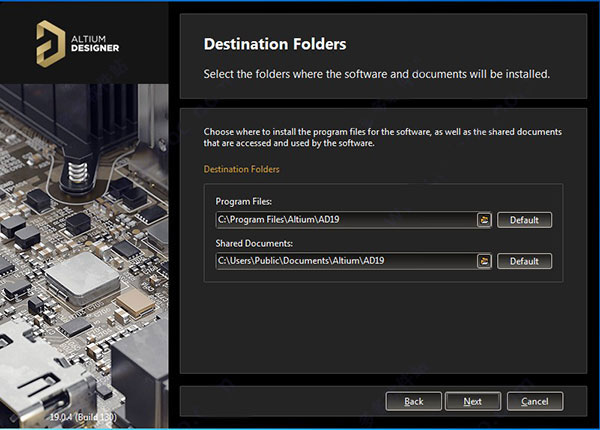Image resolution: width=600 pixels, height=430 pixels.
Task: Reset the Program Files path to Default
Action: tap(524, 220)
